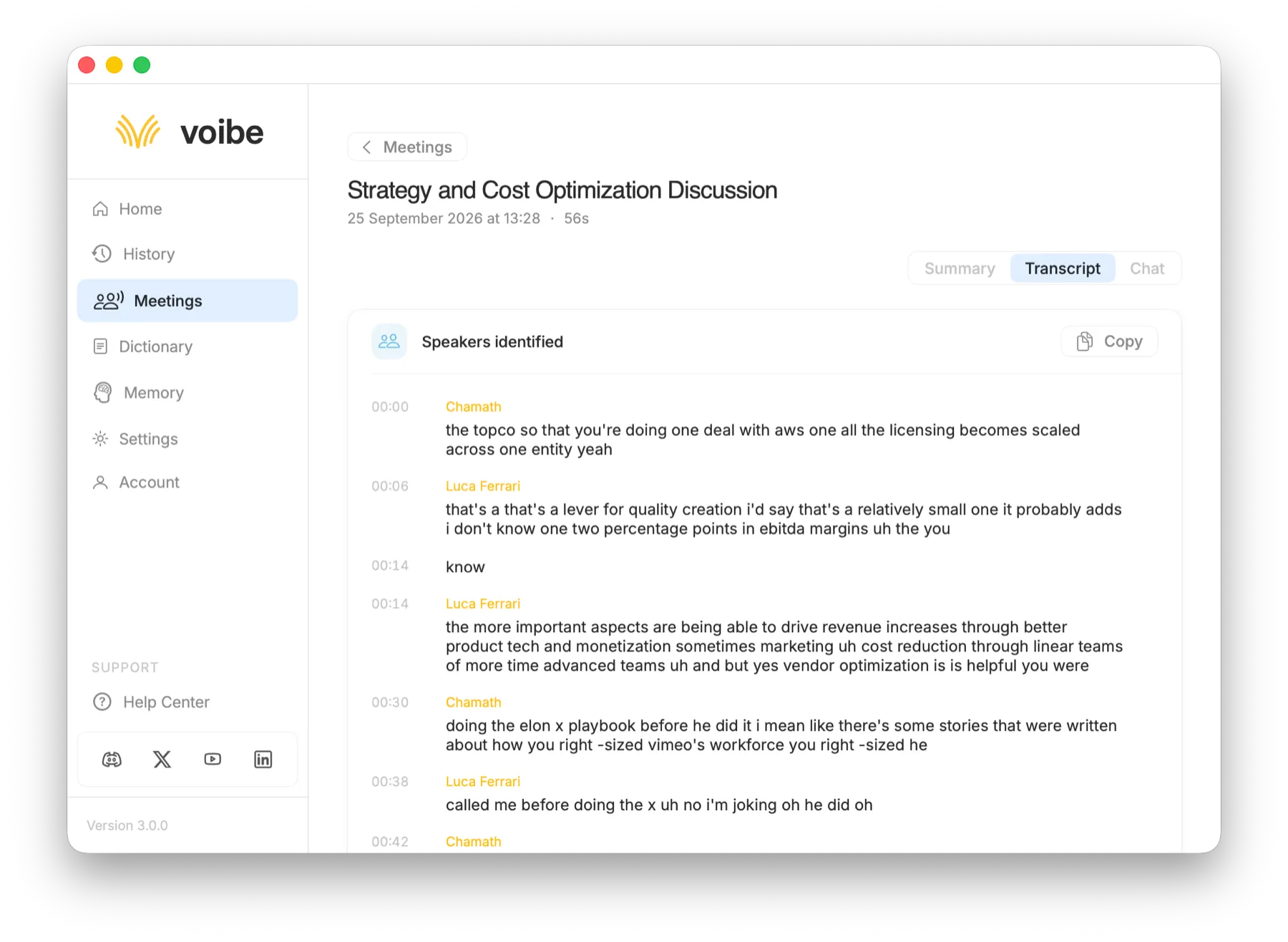Open the Home page from sidebar

[187, 209]
